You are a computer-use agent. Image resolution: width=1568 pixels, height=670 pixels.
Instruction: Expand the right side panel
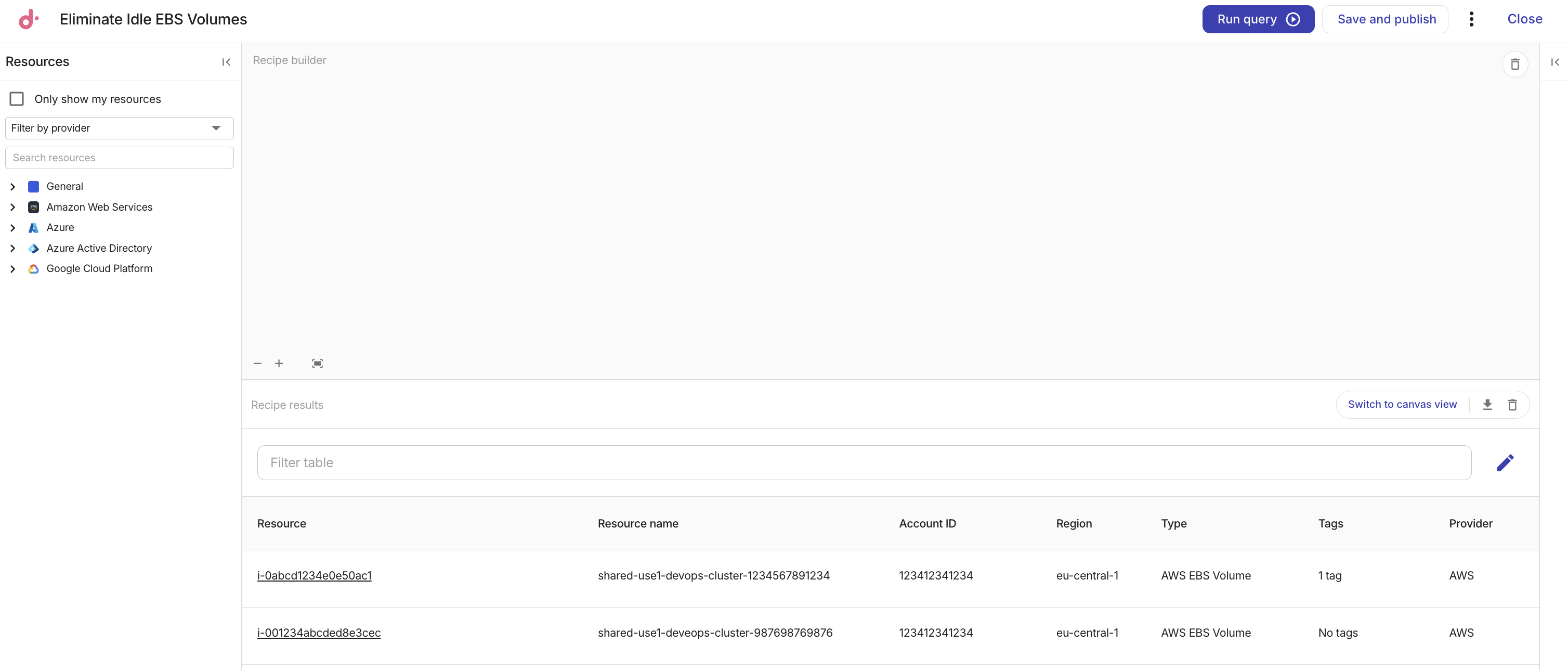pos(1554,62)
